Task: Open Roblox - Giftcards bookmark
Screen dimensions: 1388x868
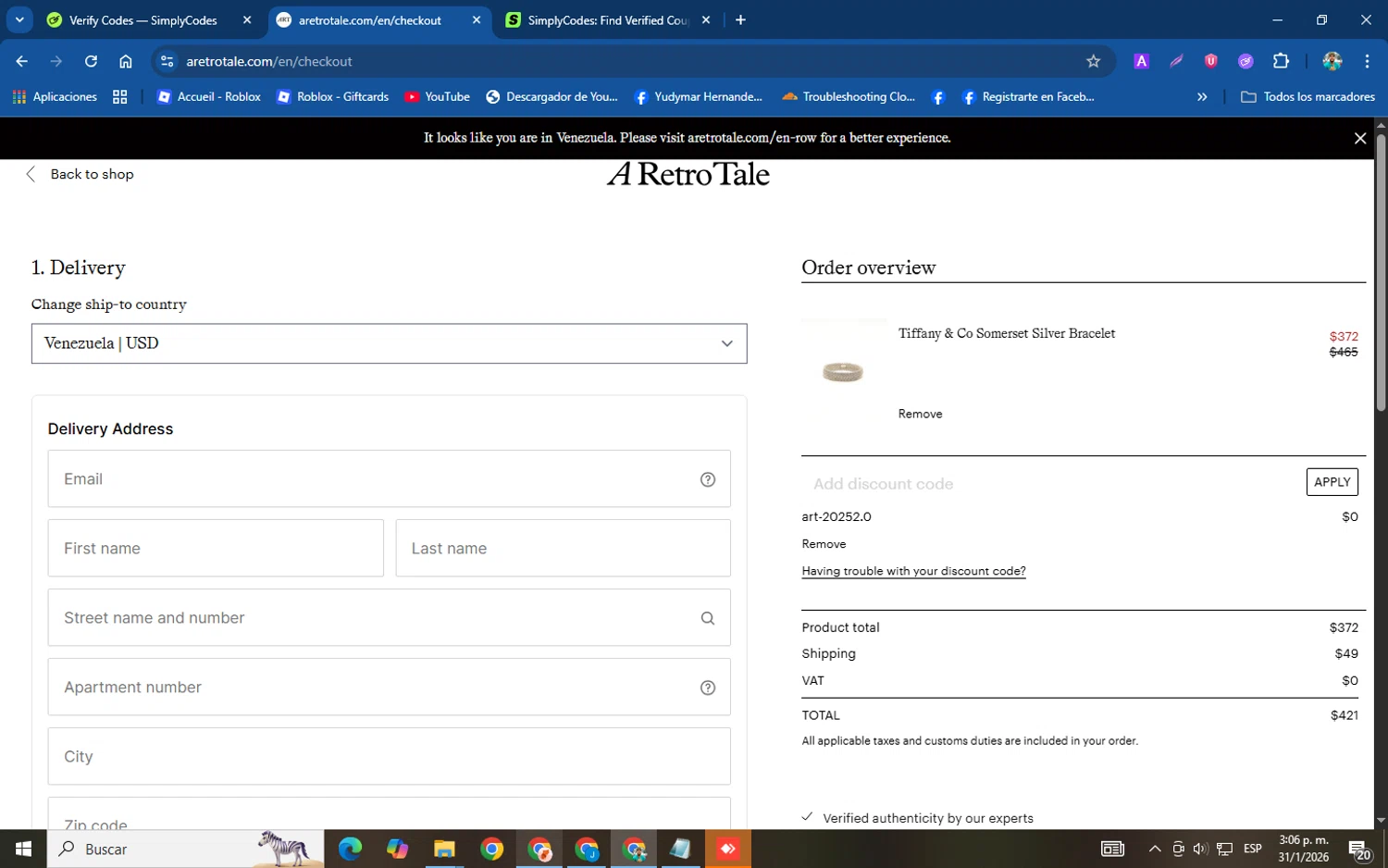Action: [333, 96]
